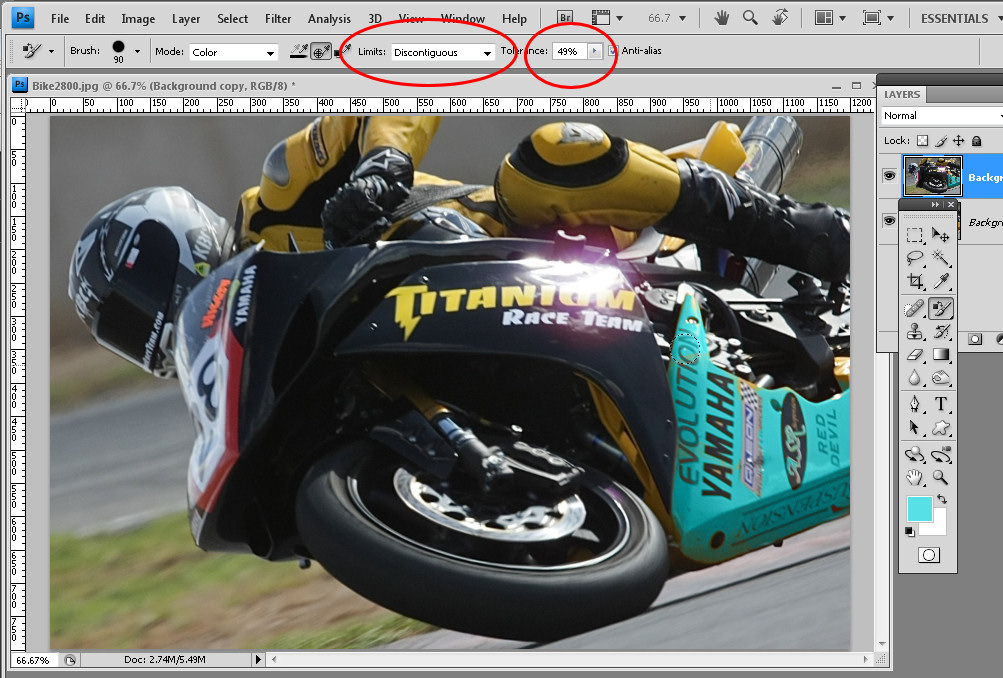Toggle lock image pixels
Viewport: 1003px width, 678px height.
941,141
